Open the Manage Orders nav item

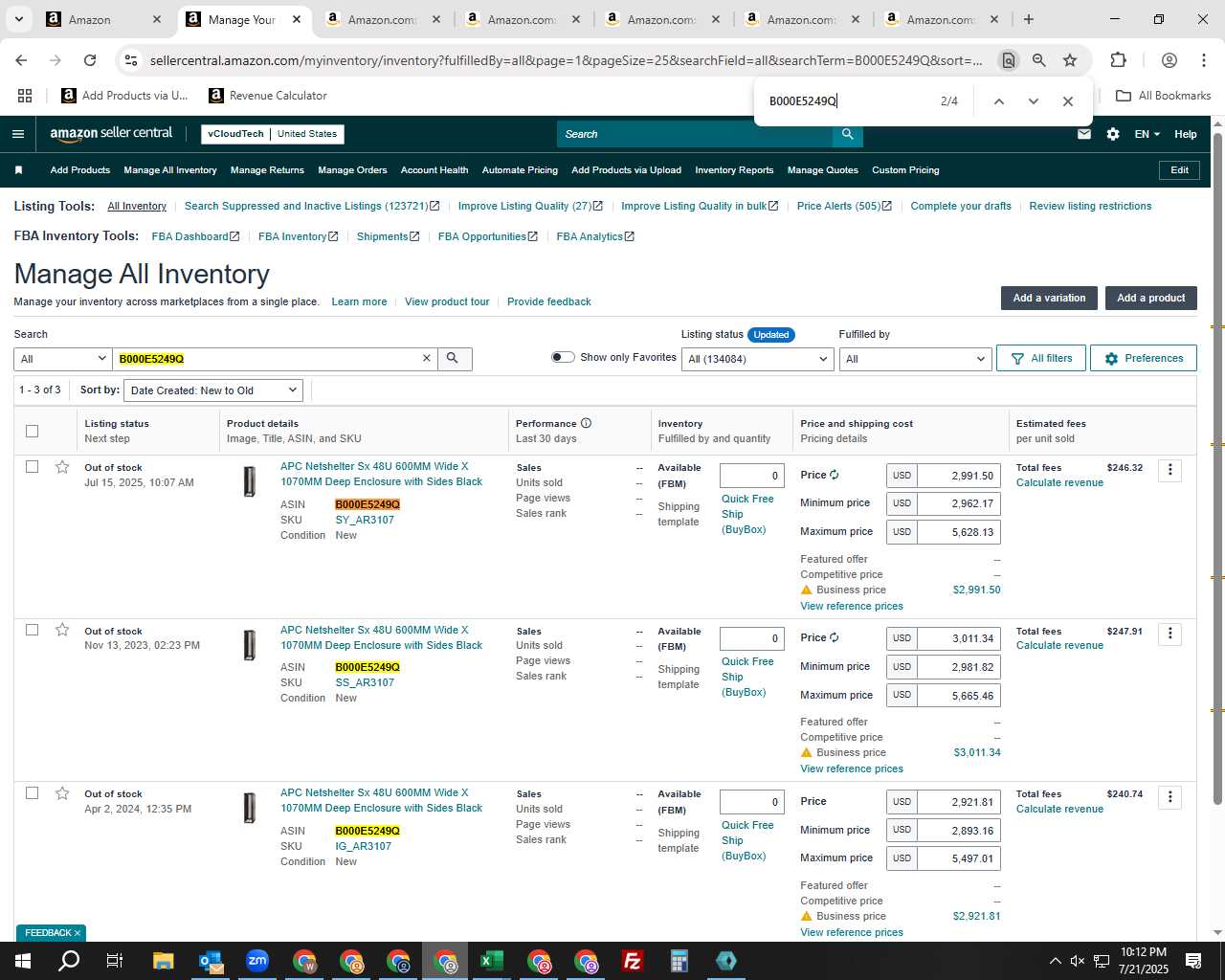click(x=352, y=170)
